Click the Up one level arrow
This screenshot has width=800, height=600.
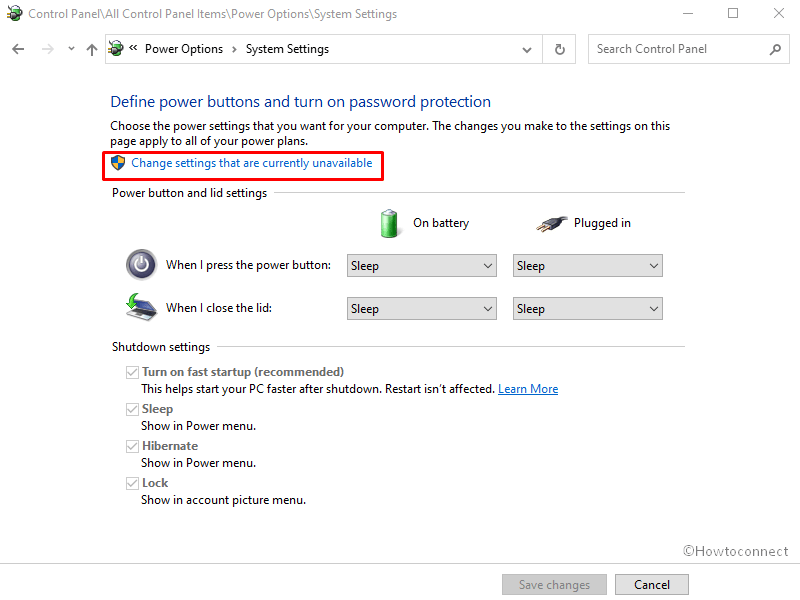click(92, 49)
